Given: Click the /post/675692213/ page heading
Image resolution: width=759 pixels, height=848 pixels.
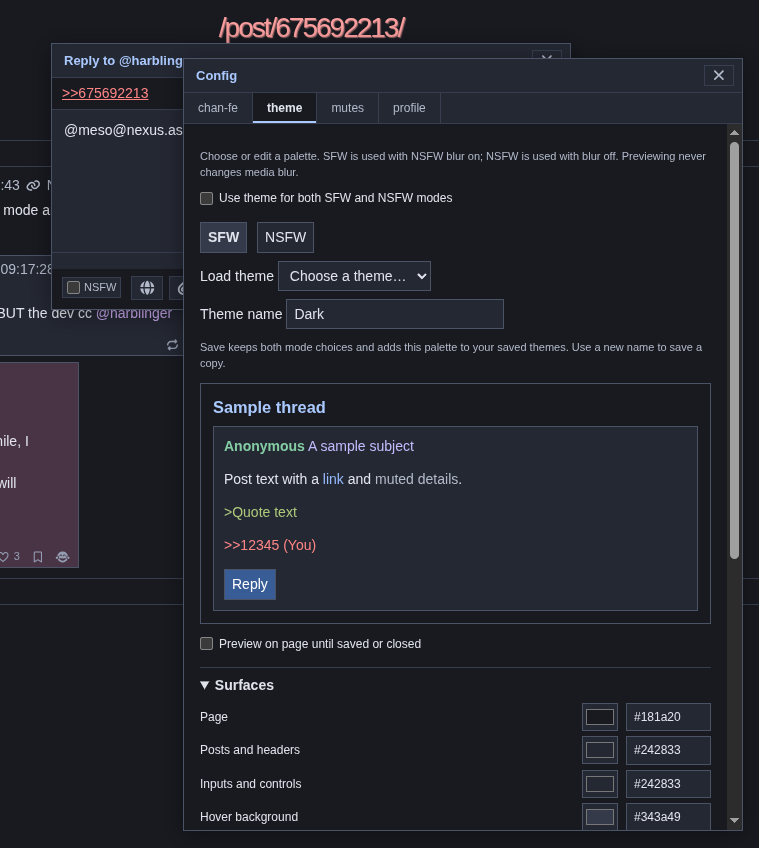Looking at the screenshot, I should (x=312, y=28).
